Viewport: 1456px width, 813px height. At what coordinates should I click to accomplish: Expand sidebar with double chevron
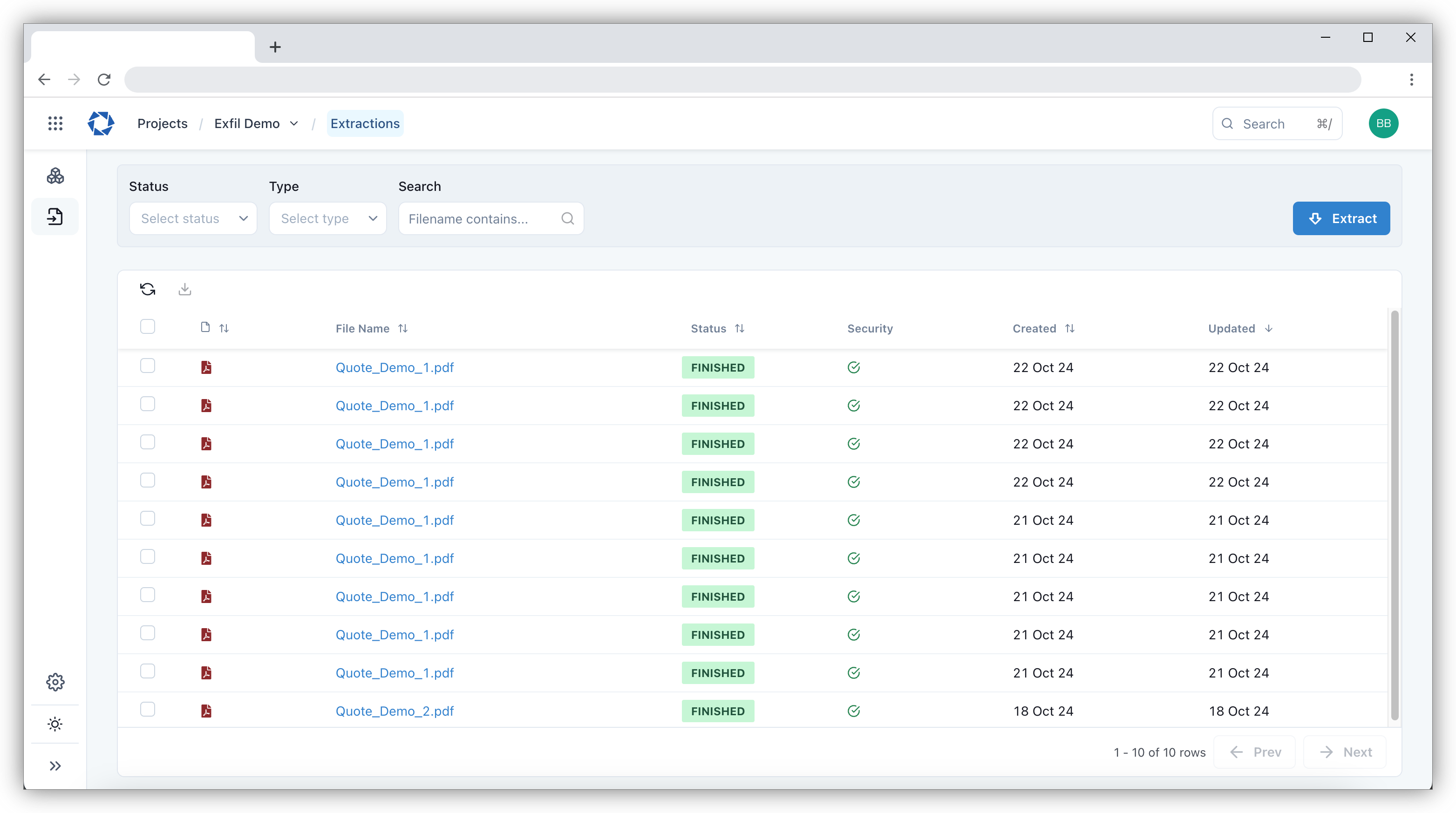tap(55, 766)
